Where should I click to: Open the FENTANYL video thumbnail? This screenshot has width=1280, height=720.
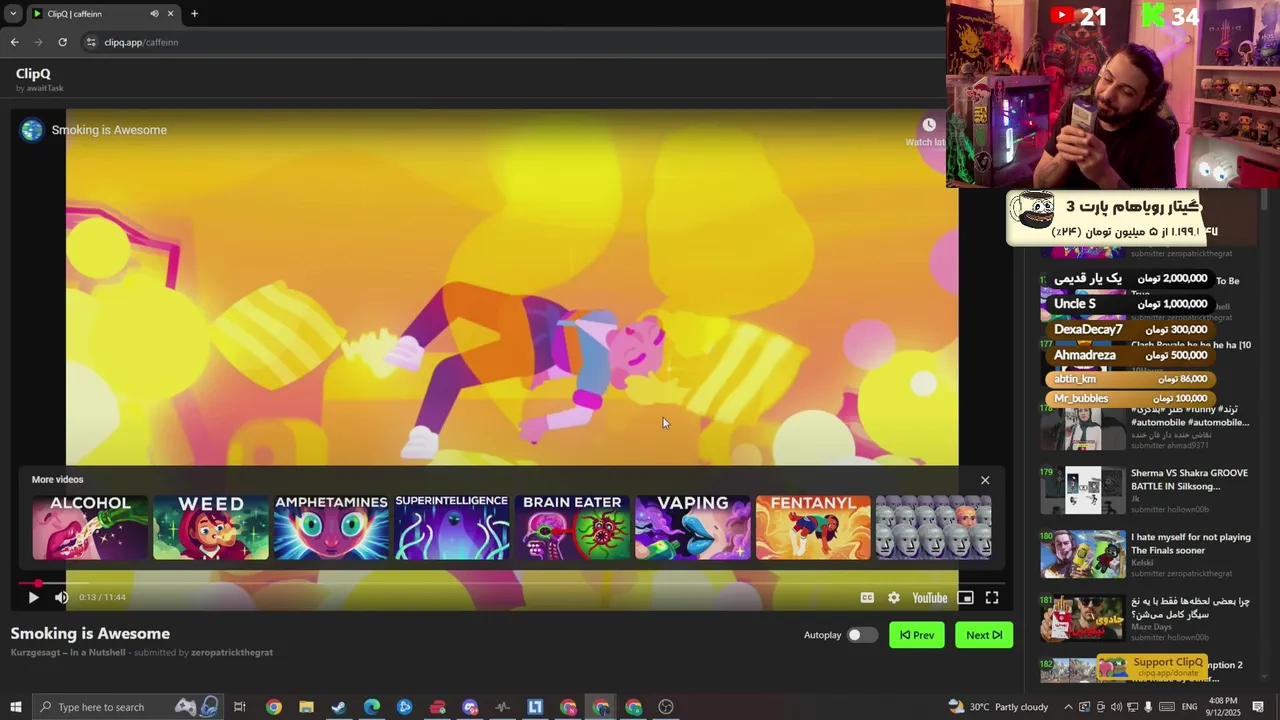coord(813,527)
